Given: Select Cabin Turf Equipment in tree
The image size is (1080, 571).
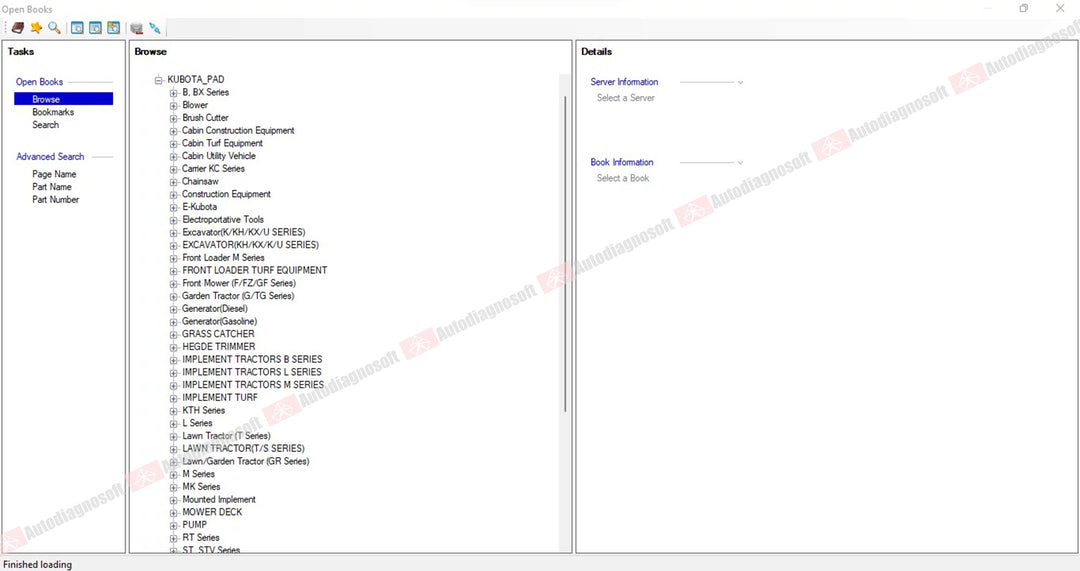Looking at the screenshot, I should point(222,143).
